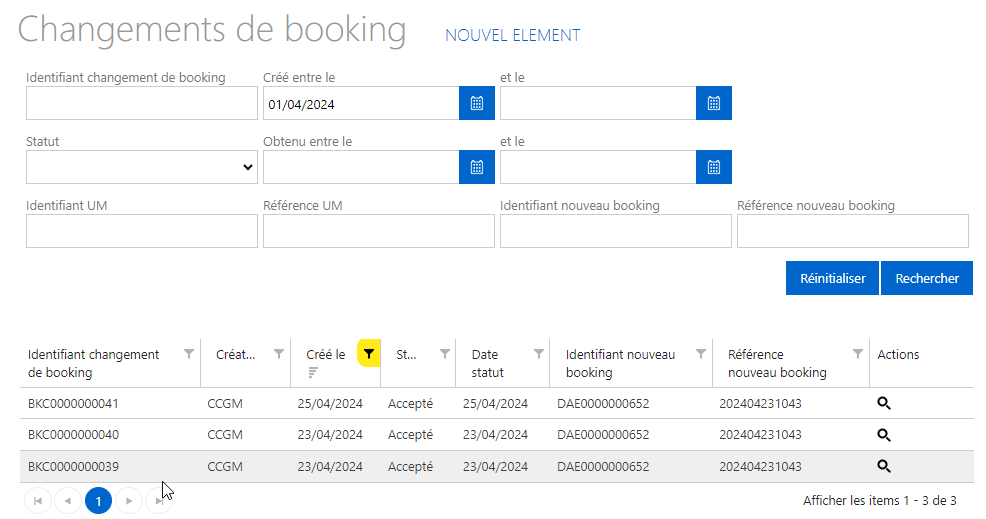Filter the 'Identifiant changement de booking' column
The height and width of the screenshot is (519, 986).
[189, 354]
